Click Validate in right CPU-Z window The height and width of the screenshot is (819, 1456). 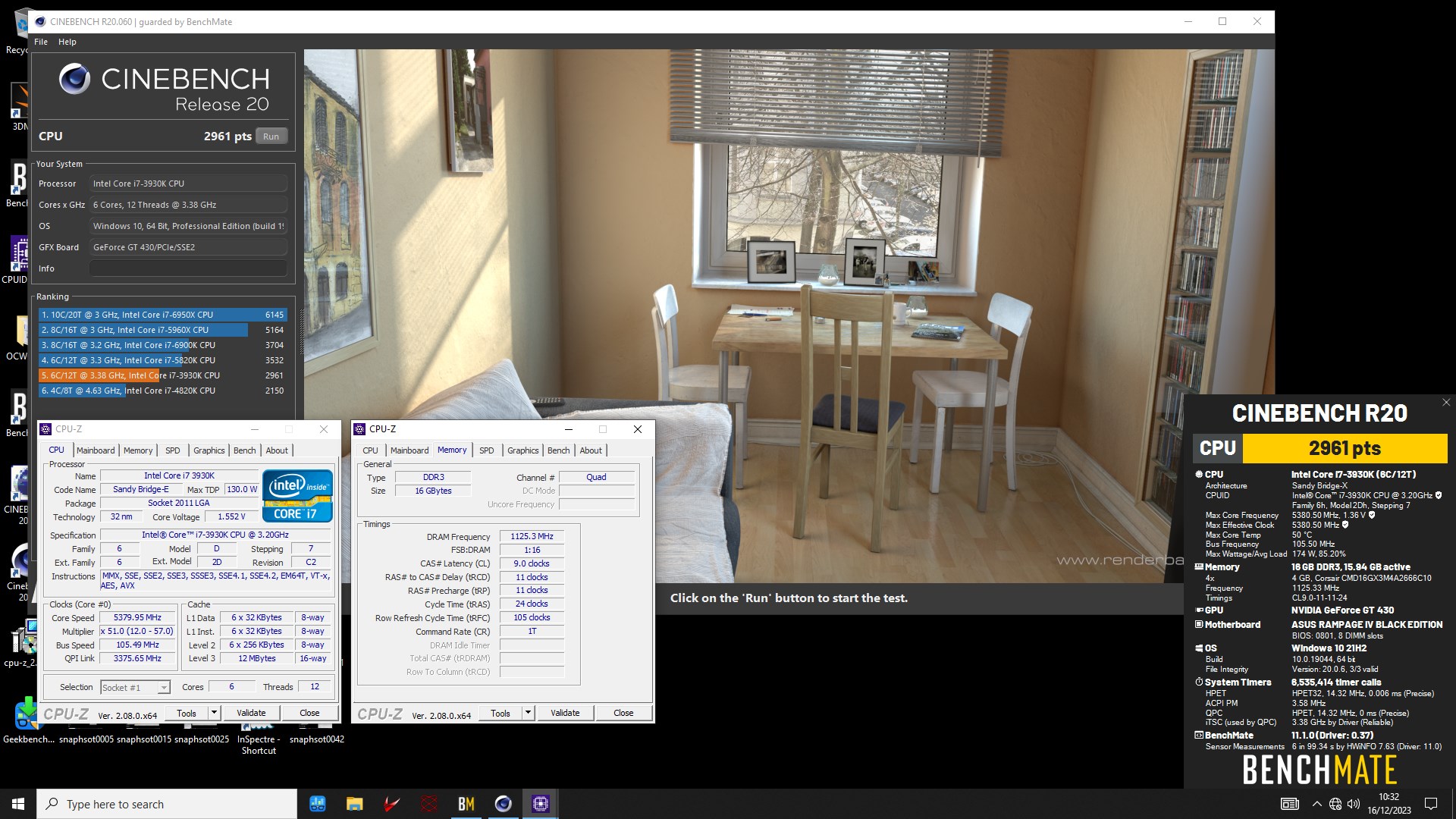(x=565, y=713)
